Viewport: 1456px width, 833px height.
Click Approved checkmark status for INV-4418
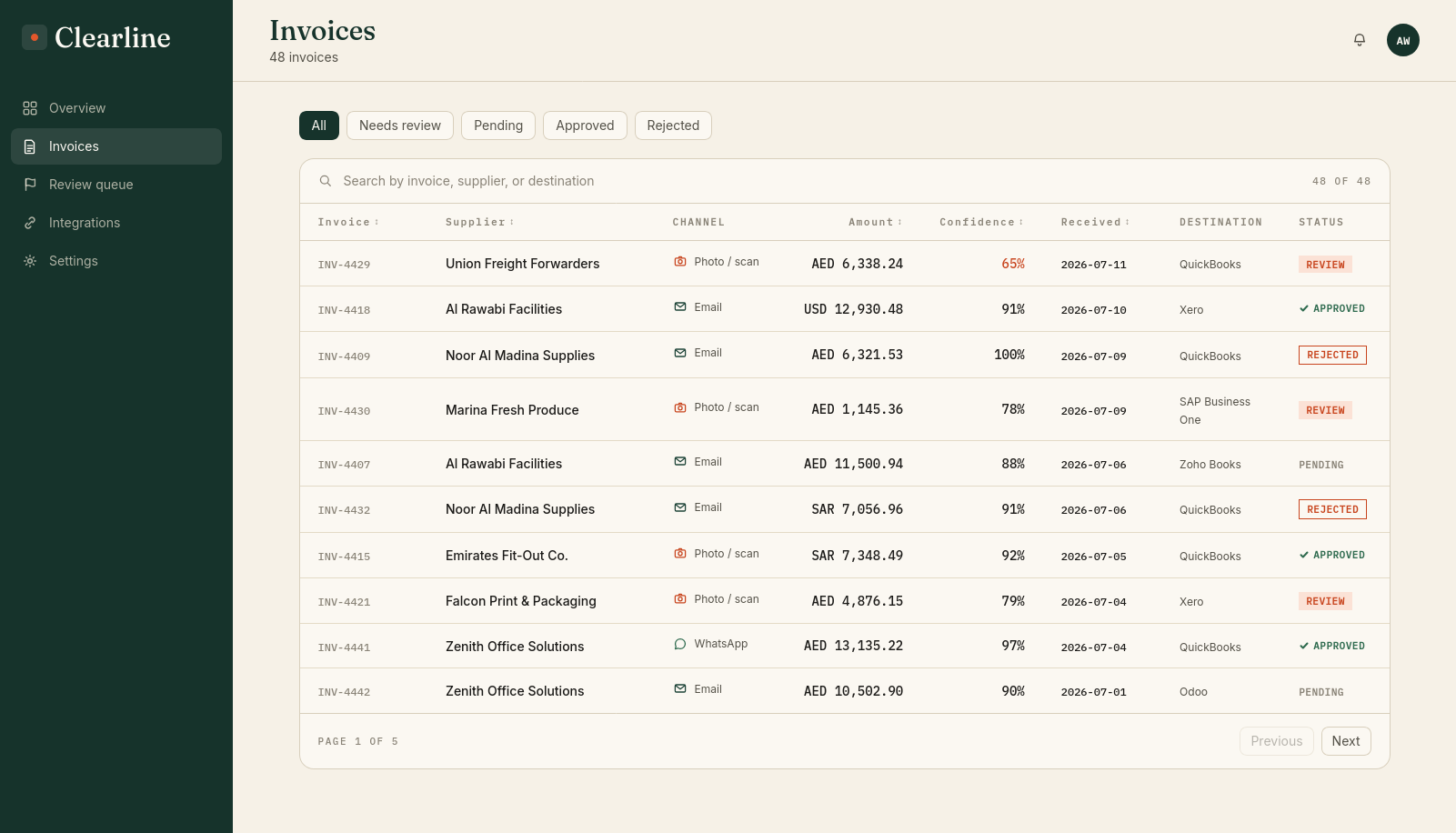coord(1332,309)
